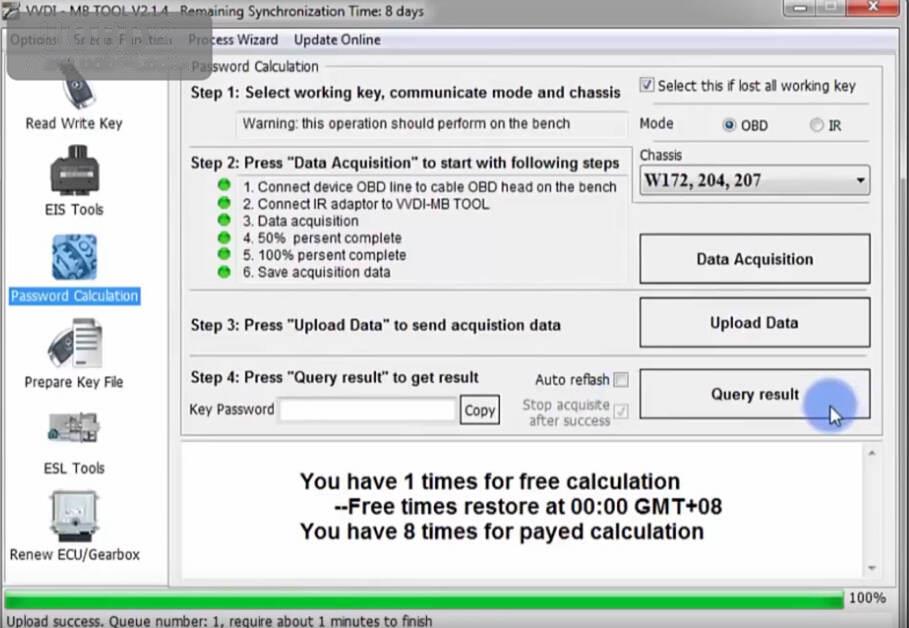Viewport: 909px width, 628px height.
Task: Toggle 'Select this if lost all working key'
Action: coord(646,85)
